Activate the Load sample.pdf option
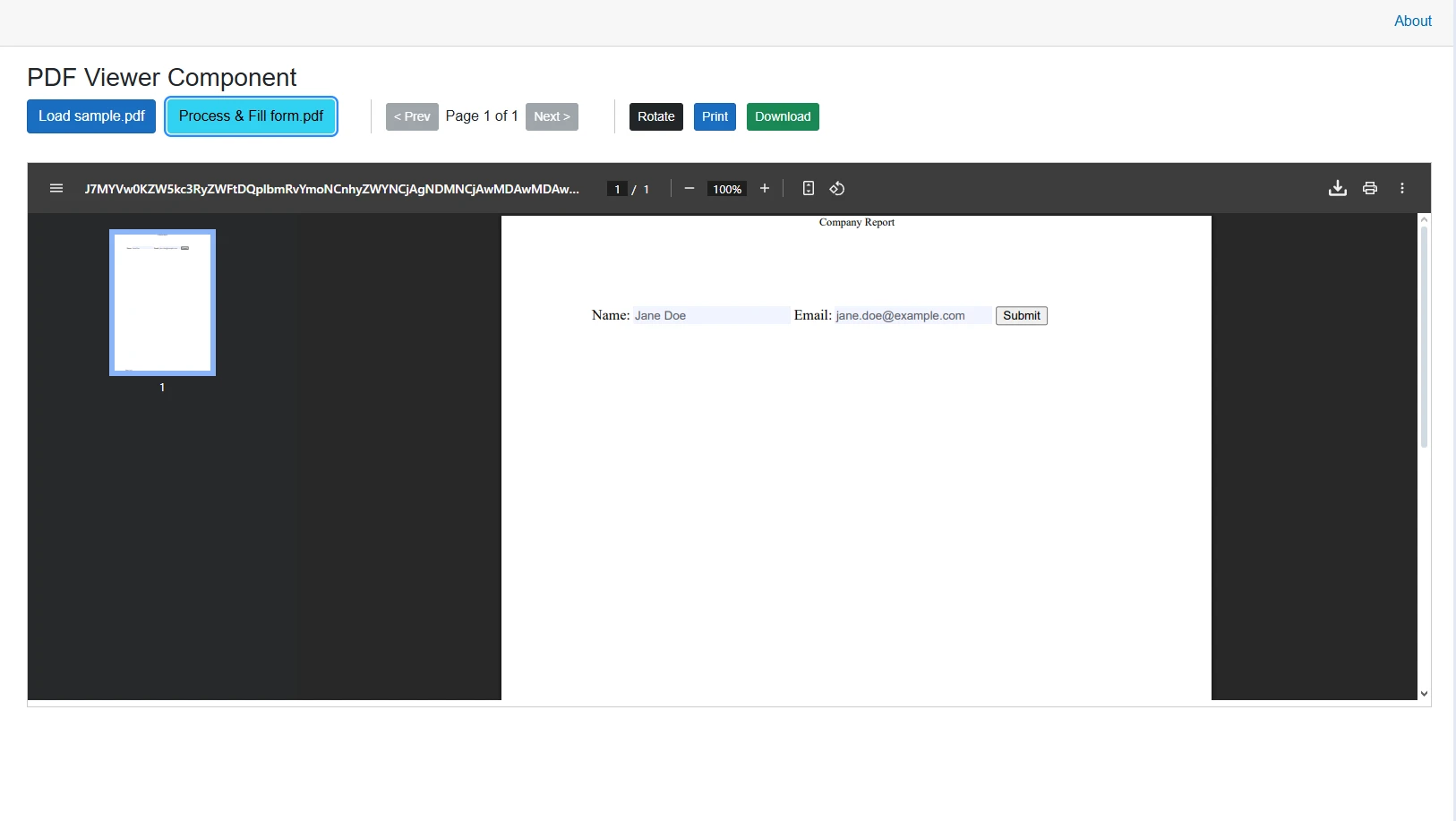This screenshot has height=821, width=1456. pos(91,115)
